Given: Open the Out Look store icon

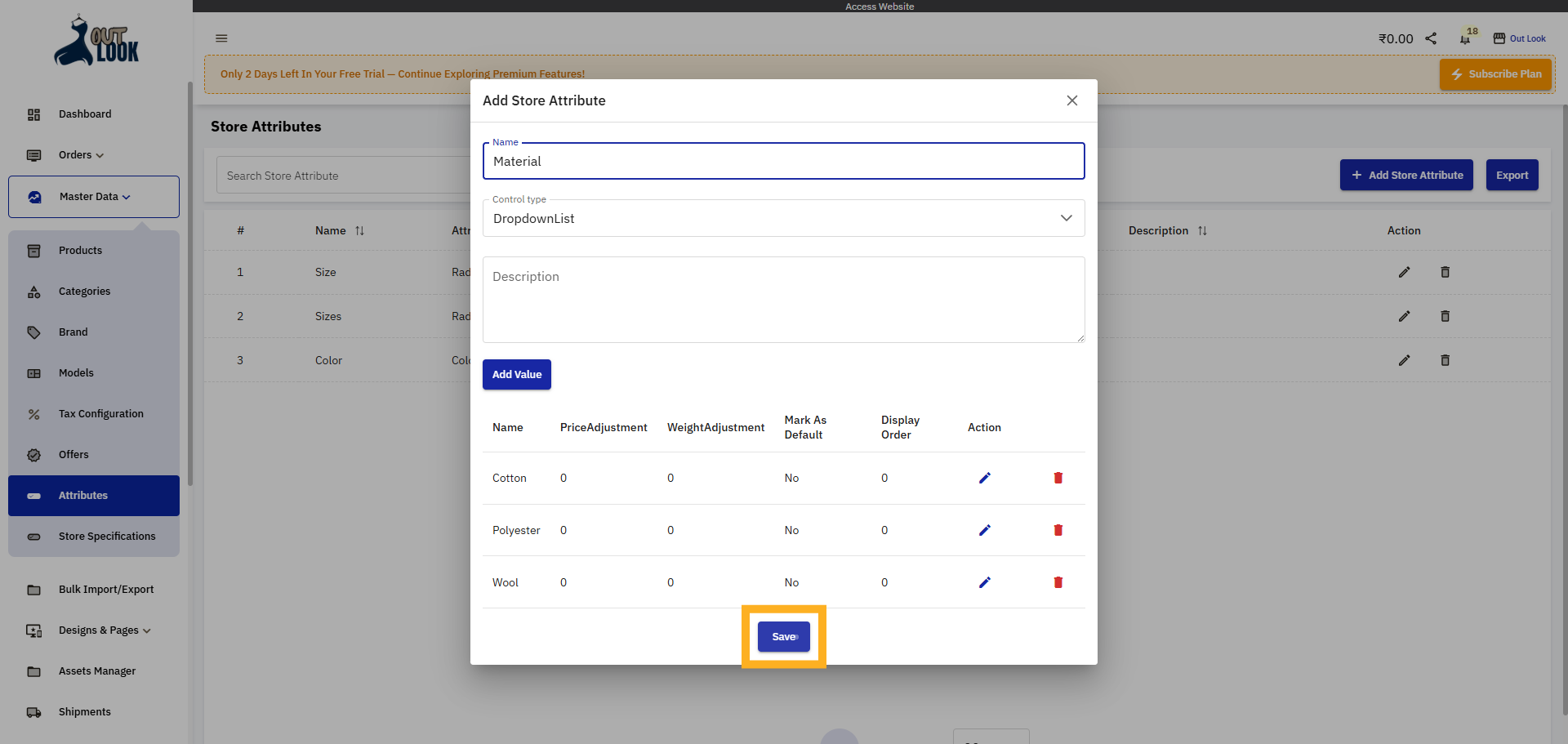Looking at the screenshot, I should [x=1499, y=38].
